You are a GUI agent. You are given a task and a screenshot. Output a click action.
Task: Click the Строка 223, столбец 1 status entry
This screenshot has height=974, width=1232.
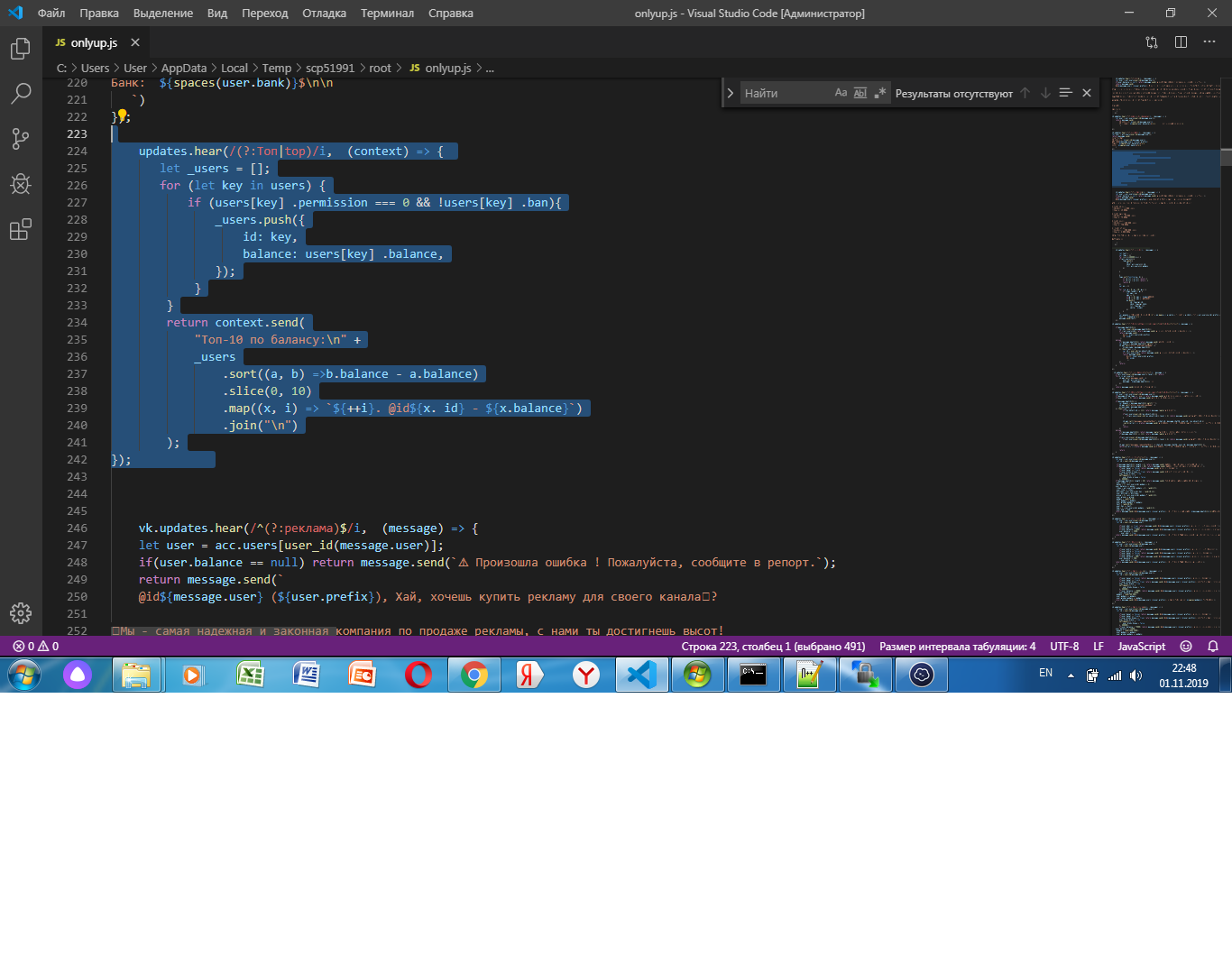click(x=773, y=647)
